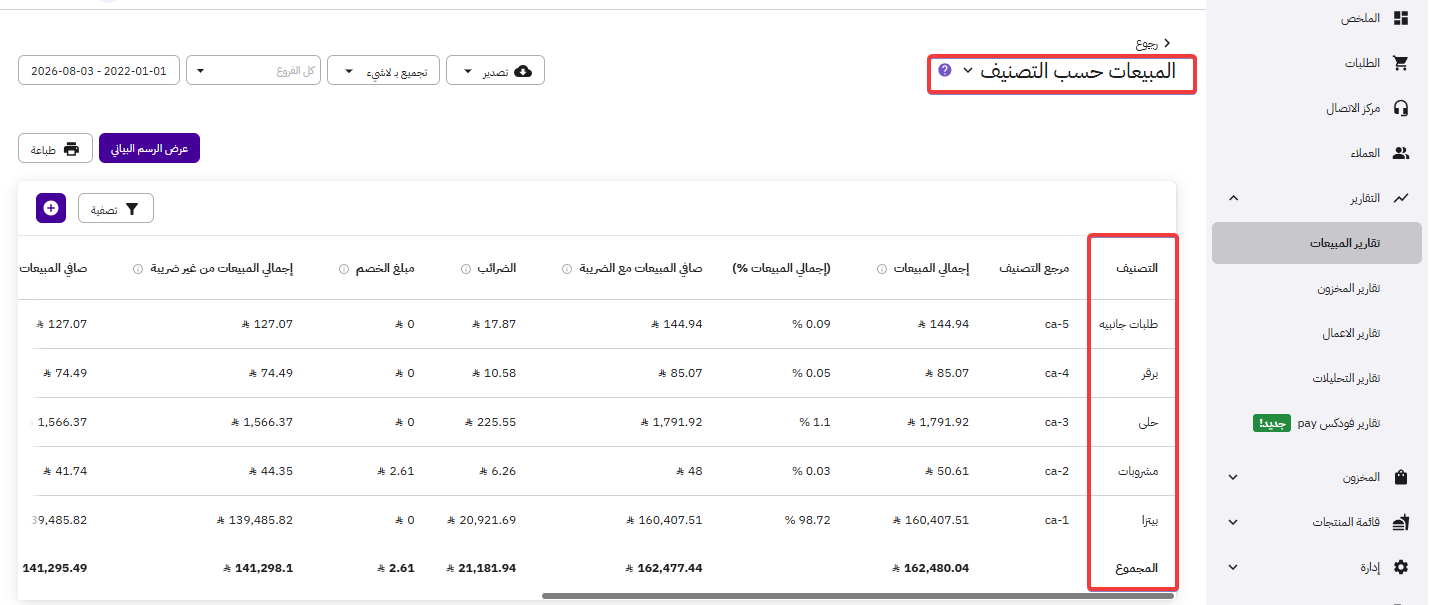Screen dimensions: 1430x605
Task: Open the الملخص dashboard icon in sidebar
Action: pyautogui.click(x=1401, y=19)
